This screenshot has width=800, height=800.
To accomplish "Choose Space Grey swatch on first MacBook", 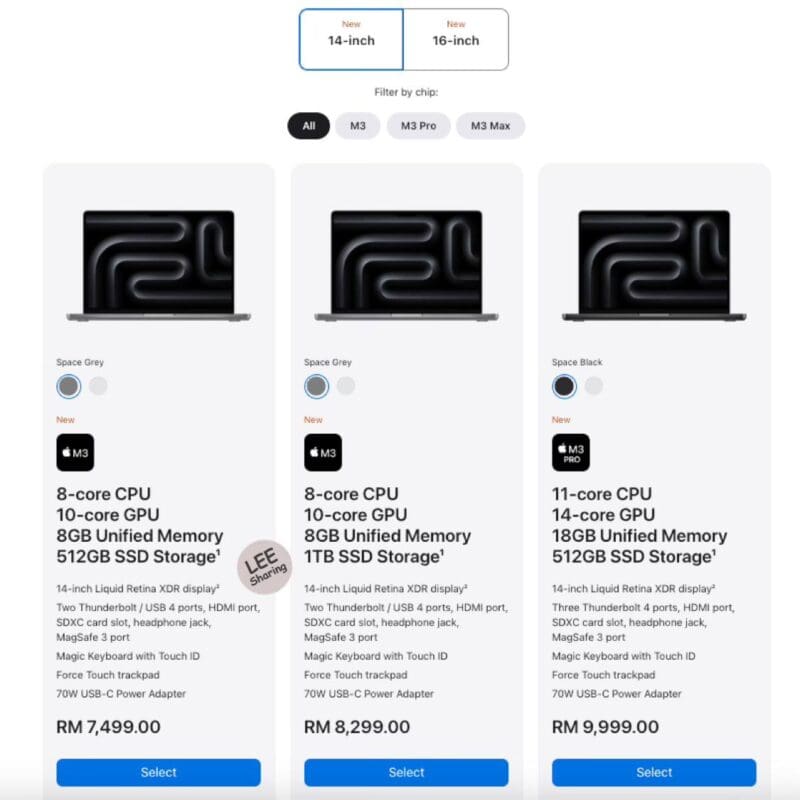I will 69,386.
